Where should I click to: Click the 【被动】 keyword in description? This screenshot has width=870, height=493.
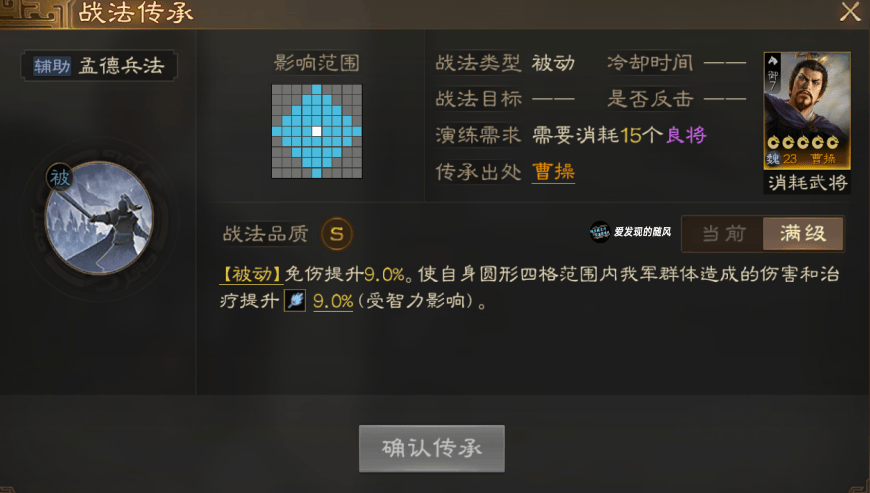click(x=251, y=274)
